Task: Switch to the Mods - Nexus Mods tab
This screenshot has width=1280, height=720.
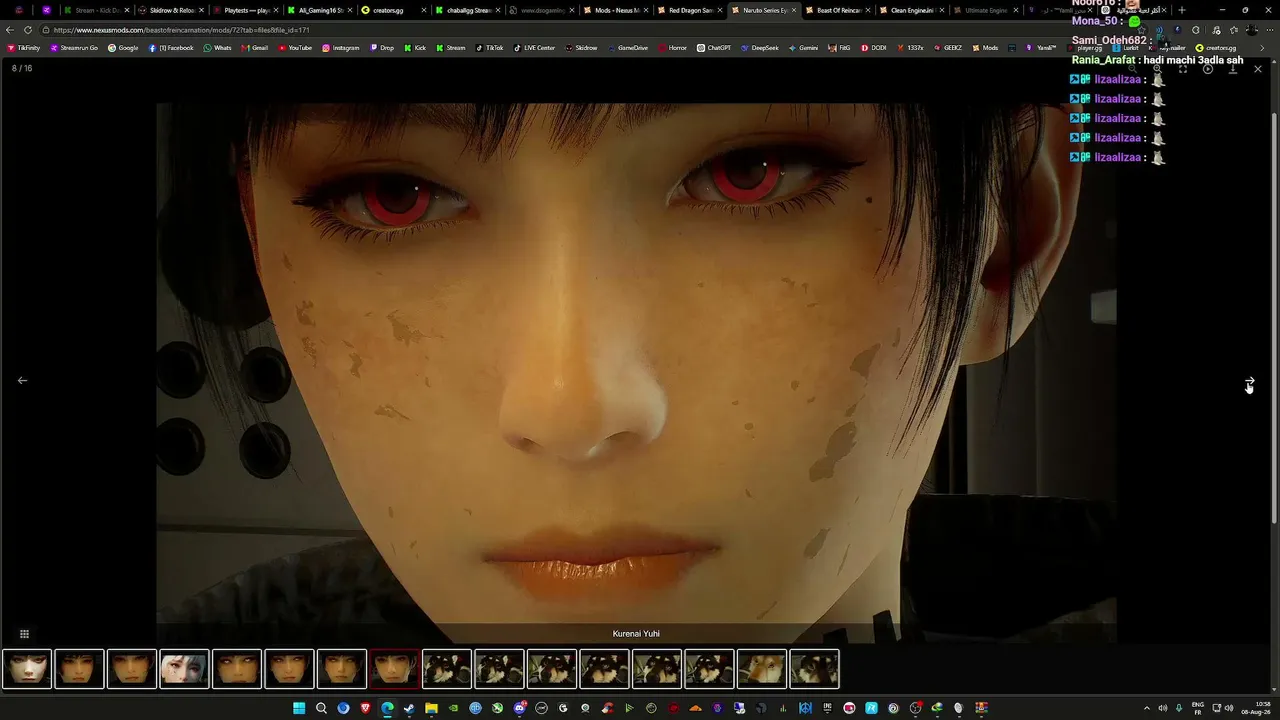Action: pos(614,10)
